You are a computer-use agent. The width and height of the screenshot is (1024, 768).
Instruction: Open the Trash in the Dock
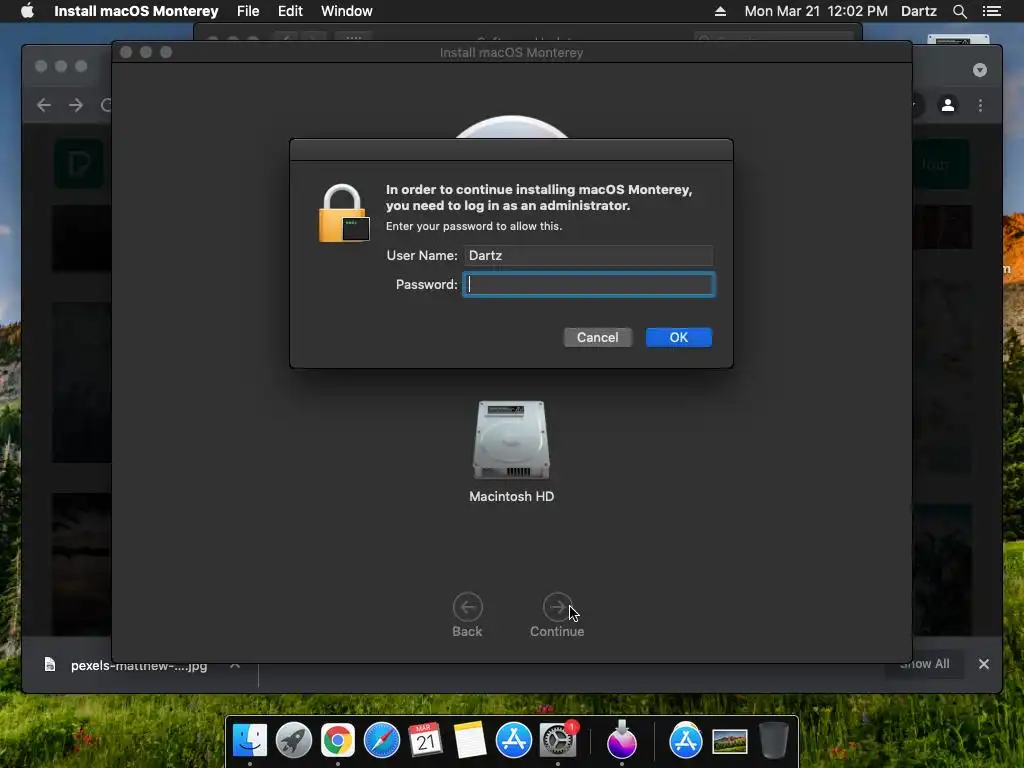pos(773,741)
